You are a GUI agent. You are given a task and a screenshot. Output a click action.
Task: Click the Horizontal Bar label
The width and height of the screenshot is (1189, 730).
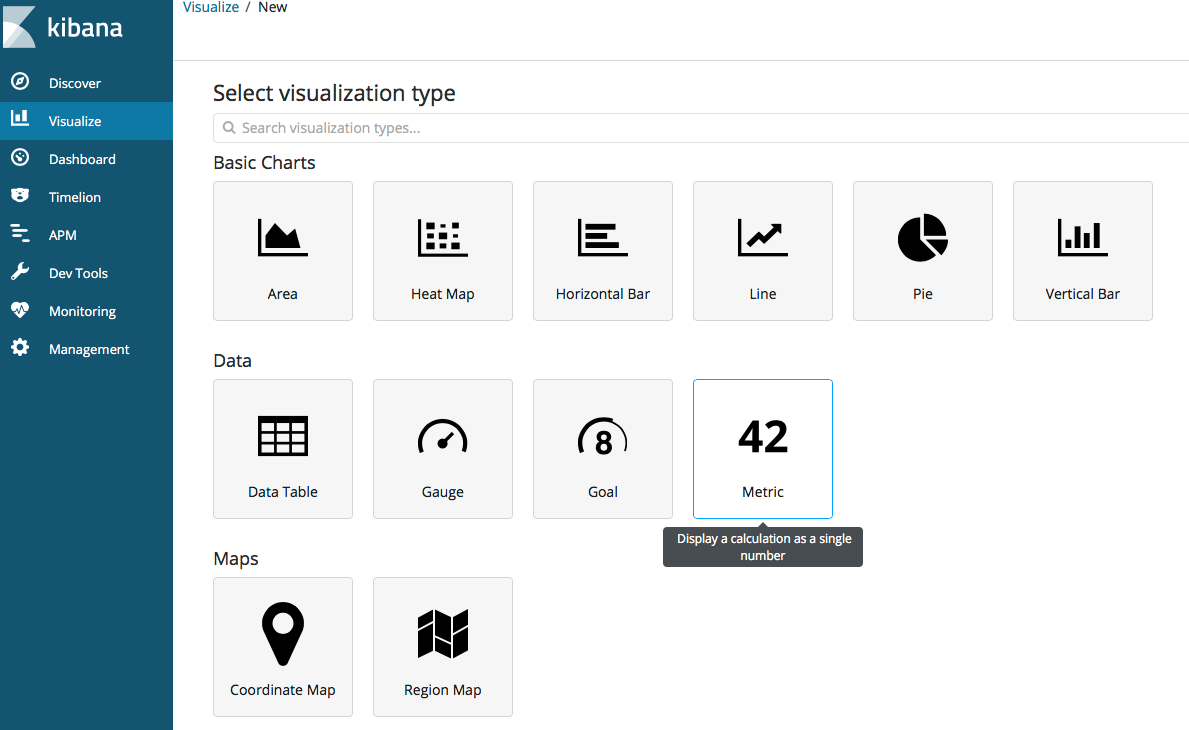(x=603, y=294)
